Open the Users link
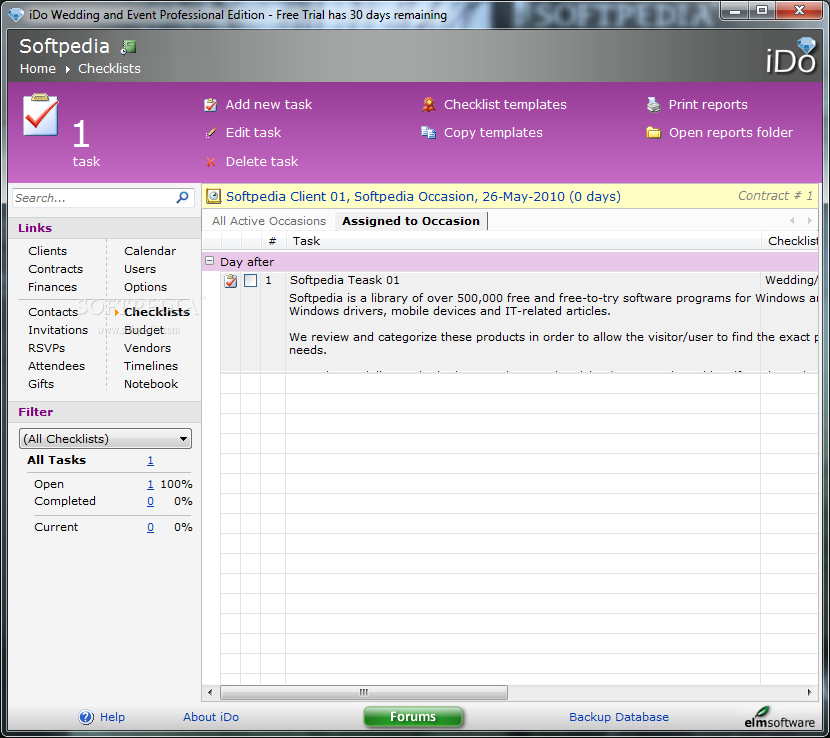 [140, 269]
